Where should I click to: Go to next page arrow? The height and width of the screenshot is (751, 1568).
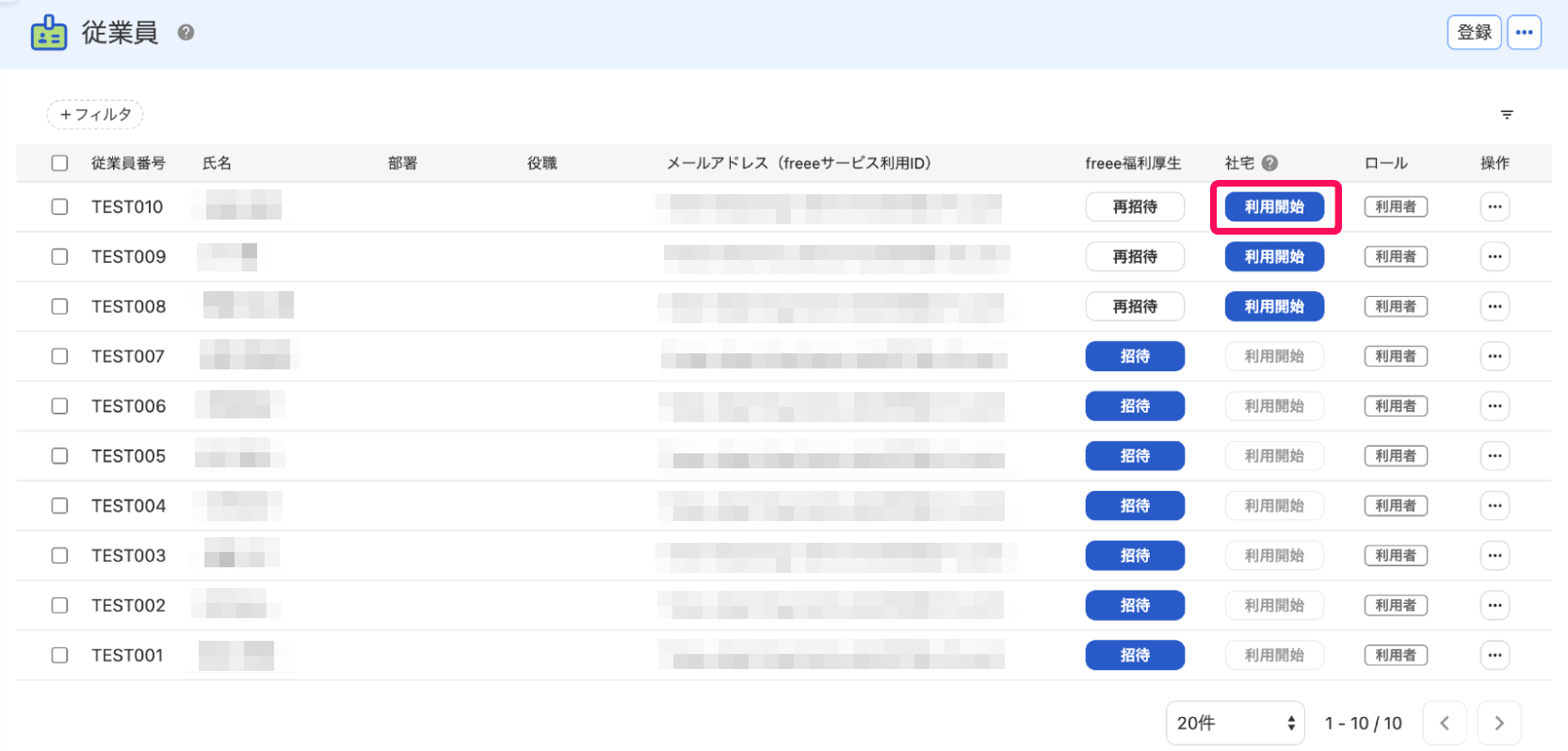pos(1499,724)
